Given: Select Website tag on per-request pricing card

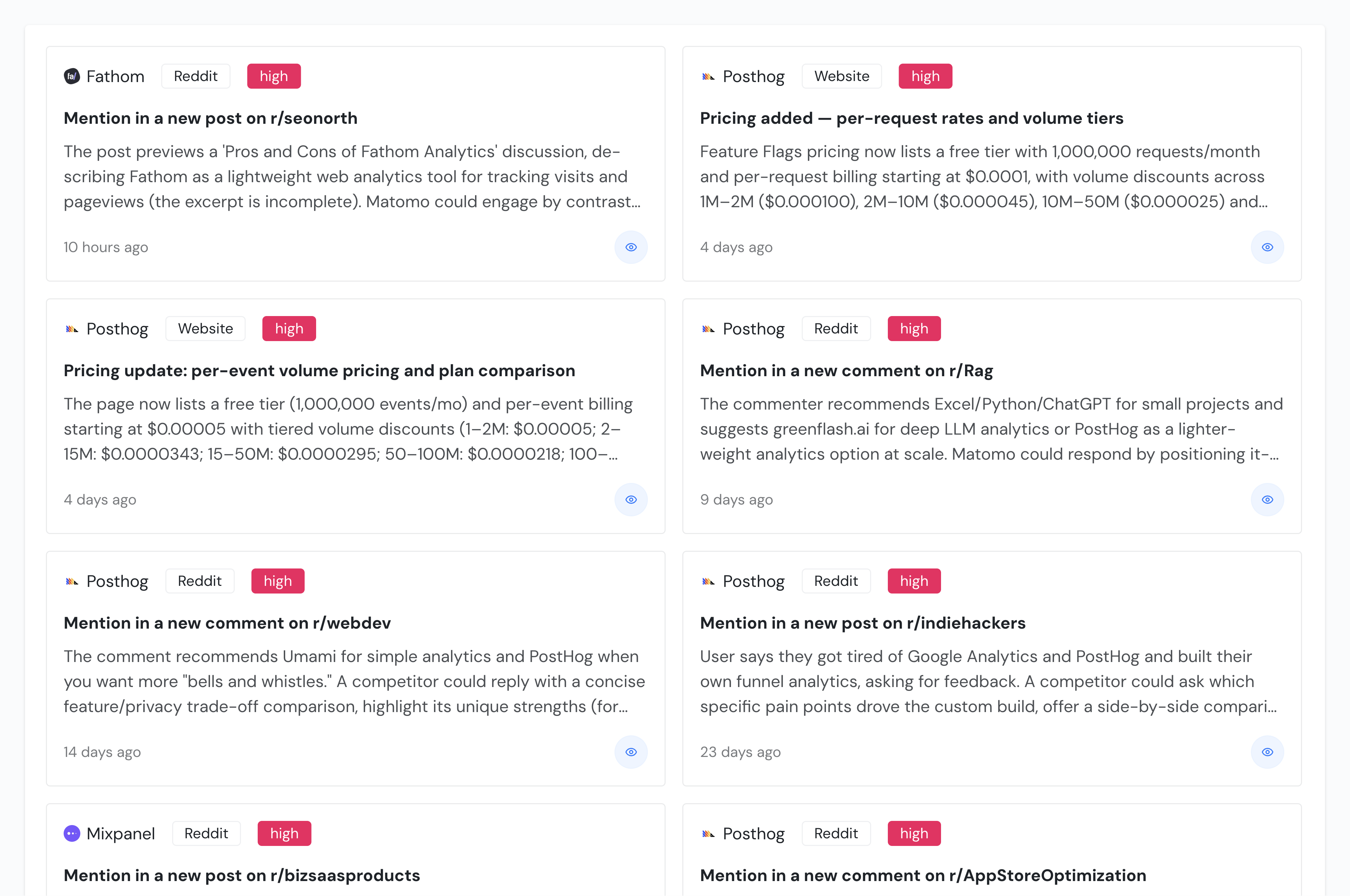Looking at the screenshot, I should click(841, 76).
